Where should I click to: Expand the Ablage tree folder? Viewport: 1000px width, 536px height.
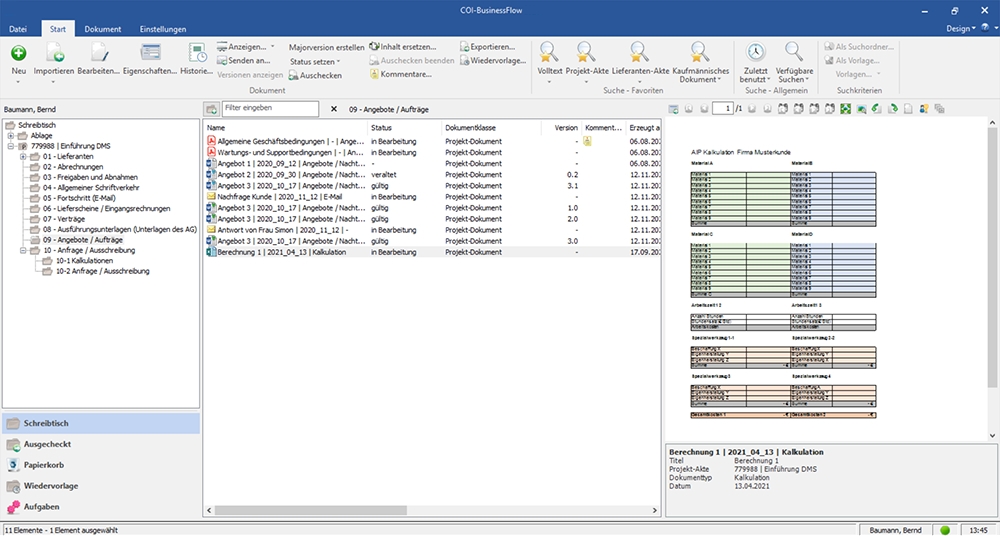pos(10,136)
